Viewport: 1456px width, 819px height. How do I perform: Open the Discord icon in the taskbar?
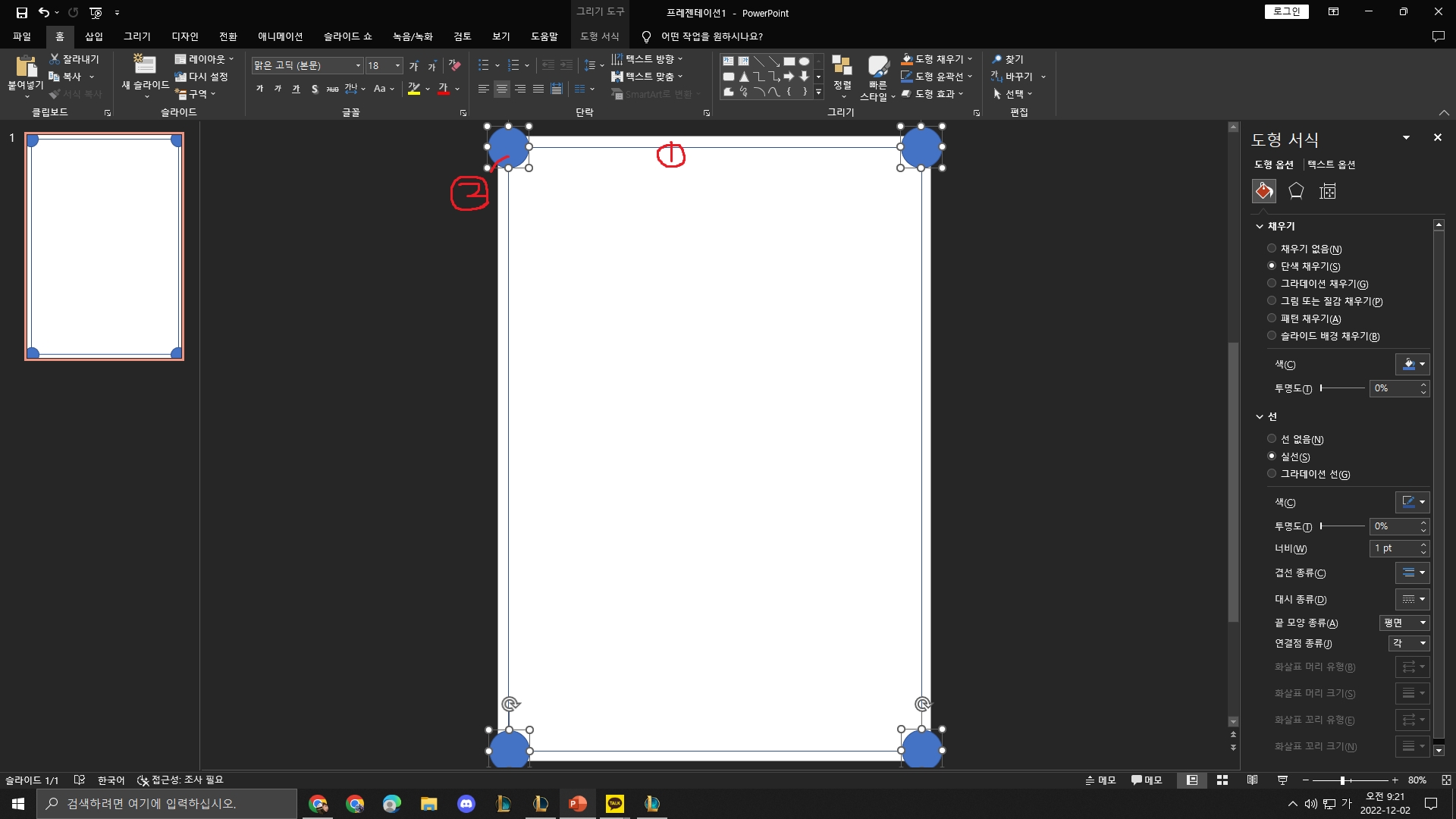click(x=466, y=804)
